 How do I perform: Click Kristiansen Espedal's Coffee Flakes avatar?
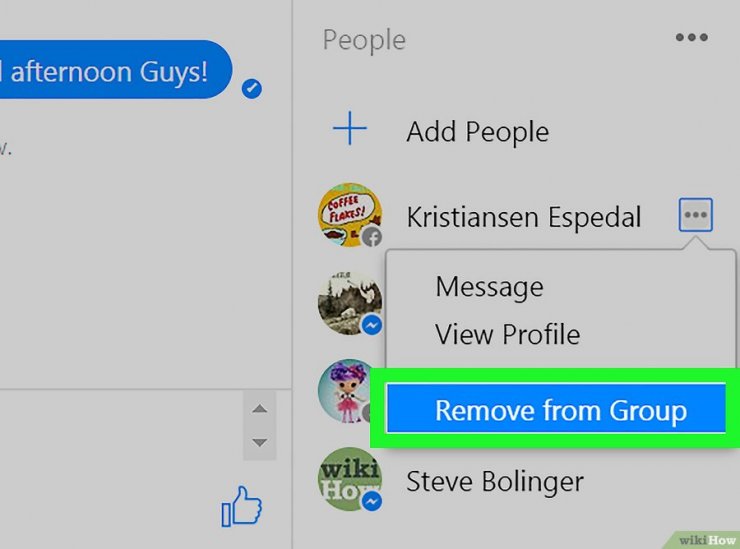[x=350, y=215]
